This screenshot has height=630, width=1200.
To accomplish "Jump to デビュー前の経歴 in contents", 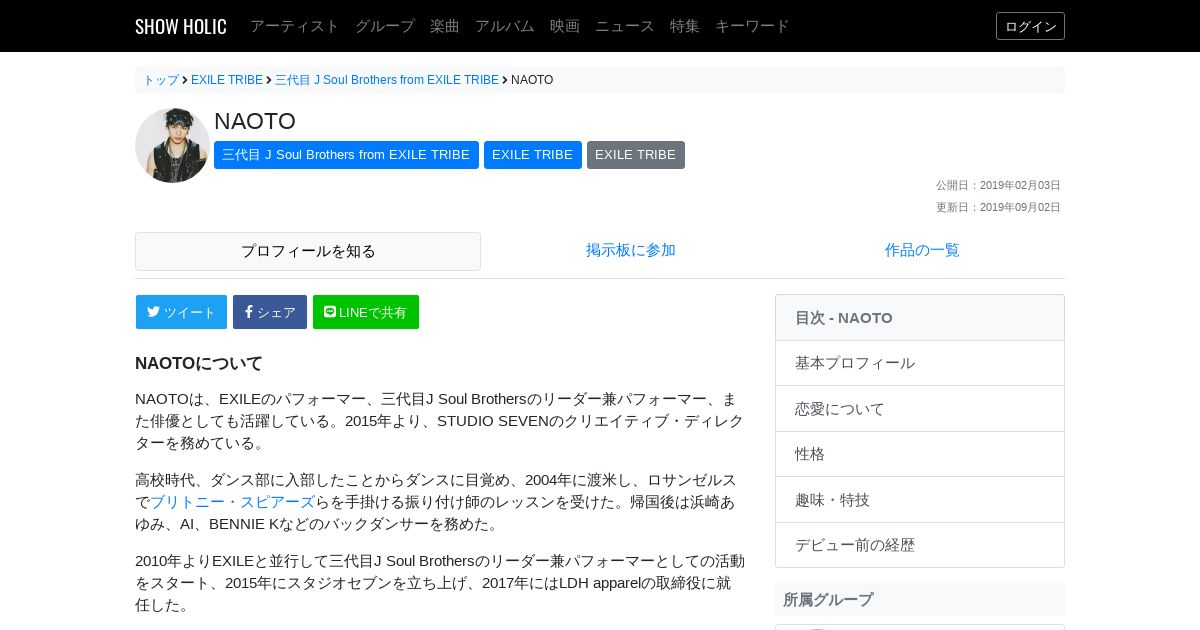I will click(x=920, y=545).
